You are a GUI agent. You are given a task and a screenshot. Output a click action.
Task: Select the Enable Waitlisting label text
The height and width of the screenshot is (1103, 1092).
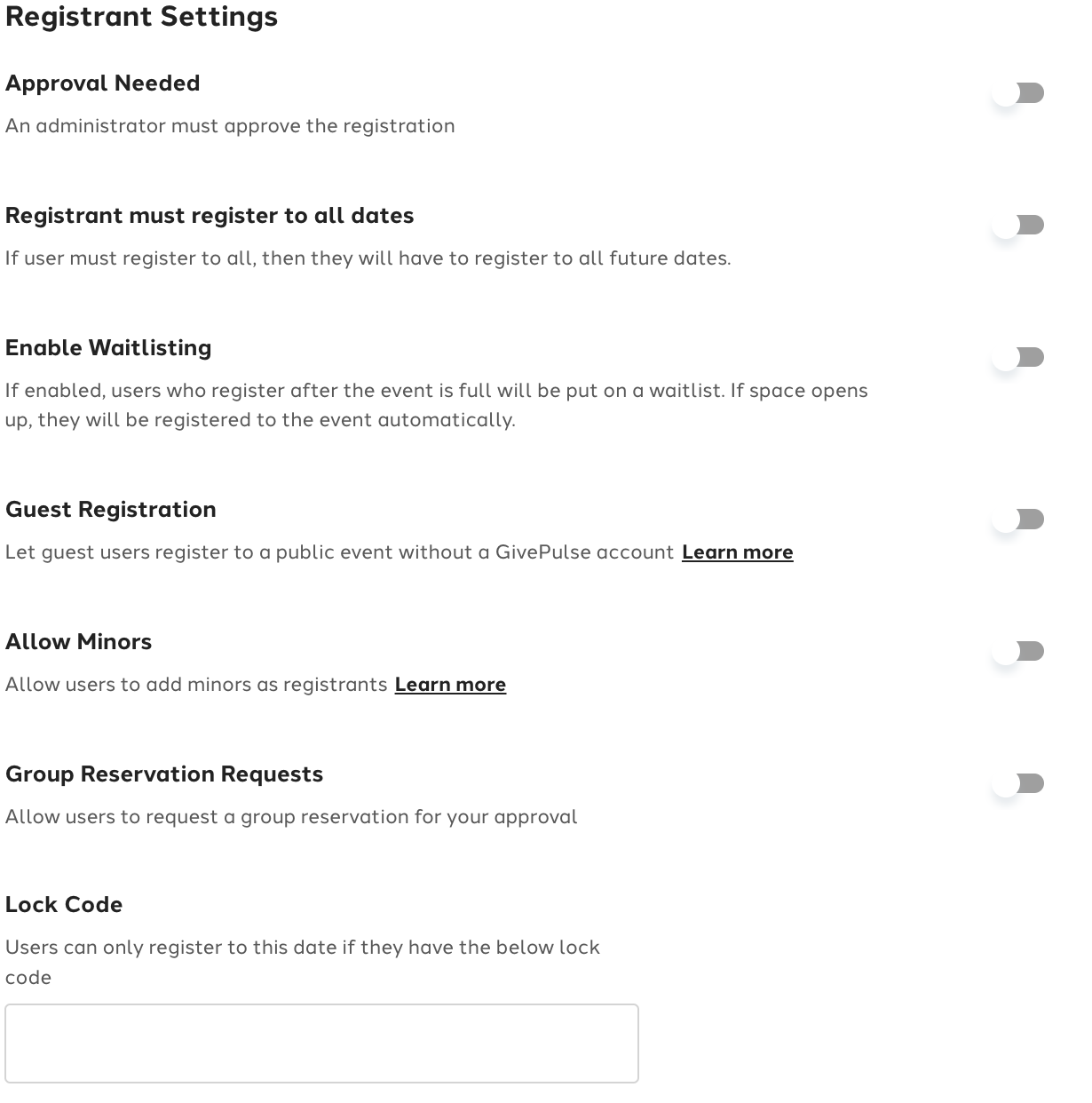108,348
